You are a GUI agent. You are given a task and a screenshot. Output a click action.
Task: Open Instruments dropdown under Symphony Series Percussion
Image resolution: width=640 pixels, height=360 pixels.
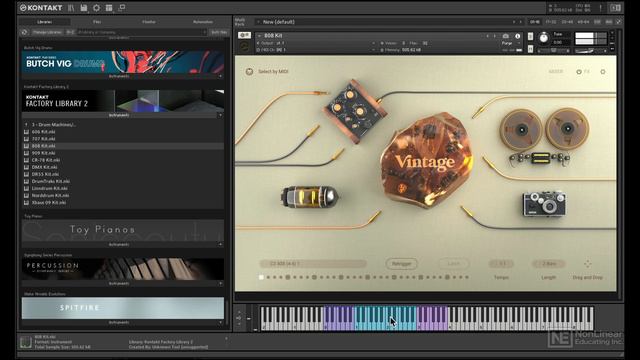click(x=122, y=283)
